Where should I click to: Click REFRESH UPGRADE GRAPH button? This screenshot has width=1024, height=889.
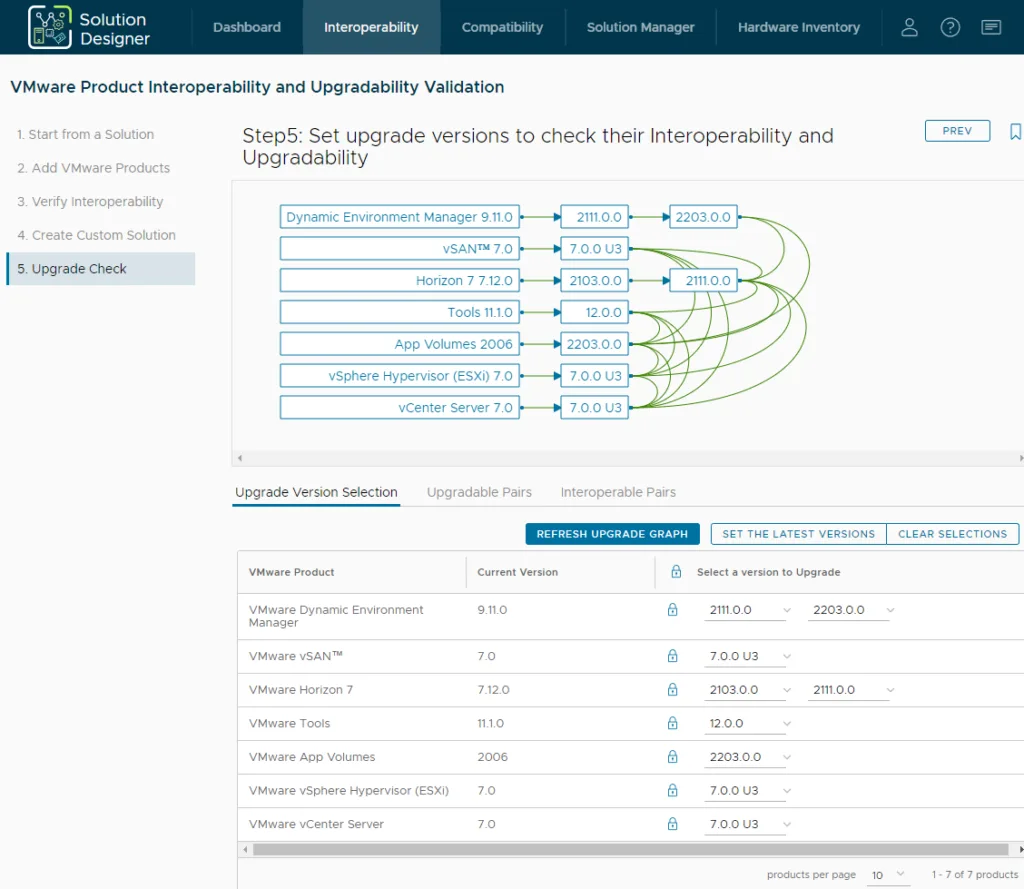(612, 534)
